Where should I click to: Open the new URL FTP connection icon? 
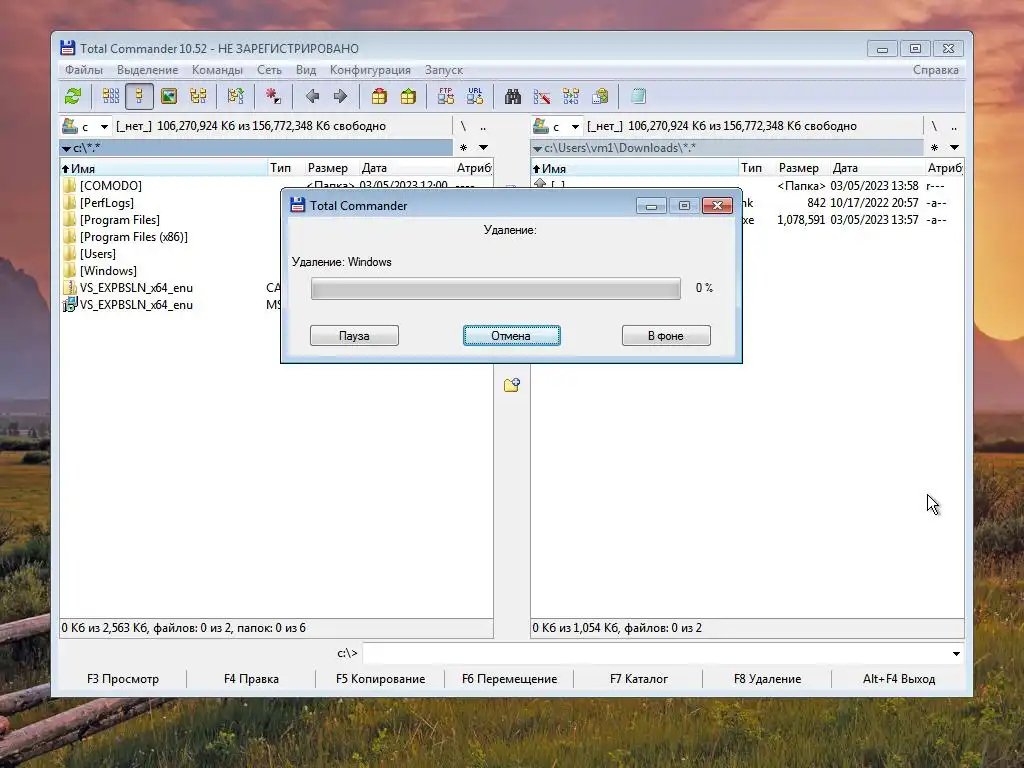[x=475, y=97]
